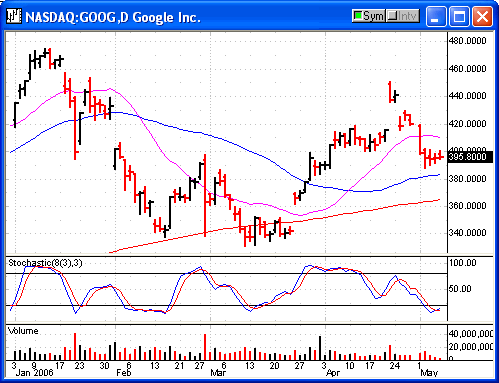
Task: Click the 100.00 stochastic scale label
Action: coord(463,263)
